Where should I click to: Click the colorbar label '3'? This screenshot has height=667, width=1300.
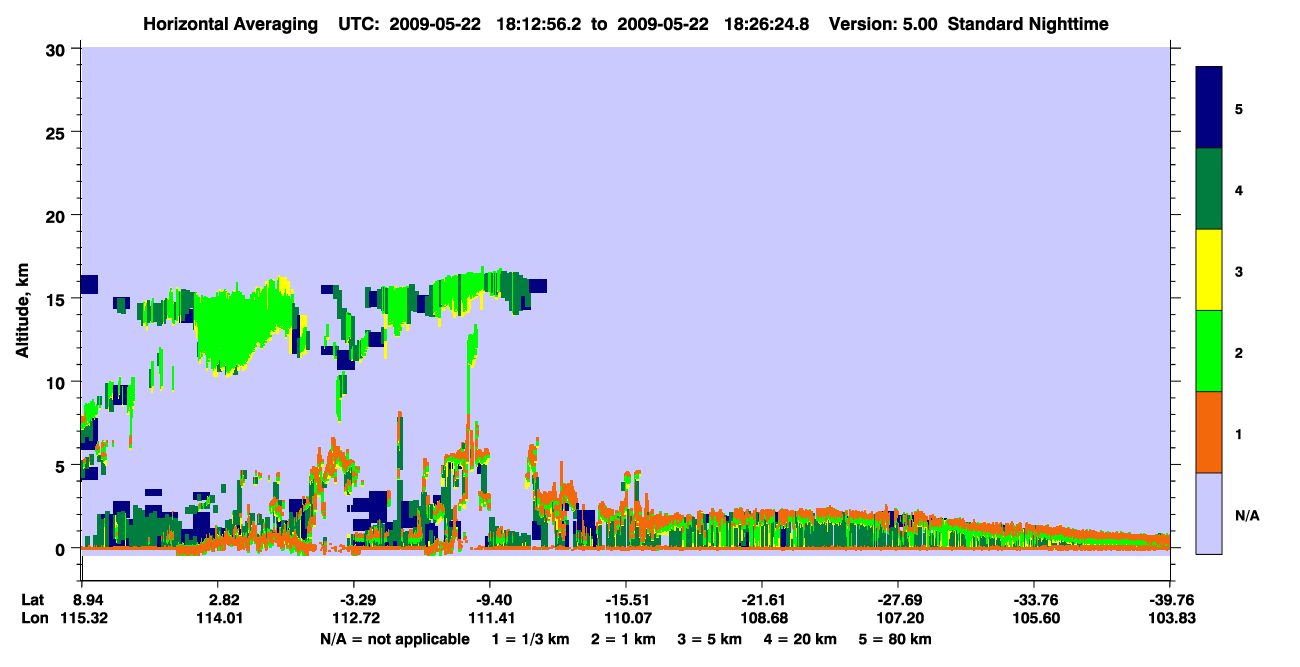[1239, 270]
